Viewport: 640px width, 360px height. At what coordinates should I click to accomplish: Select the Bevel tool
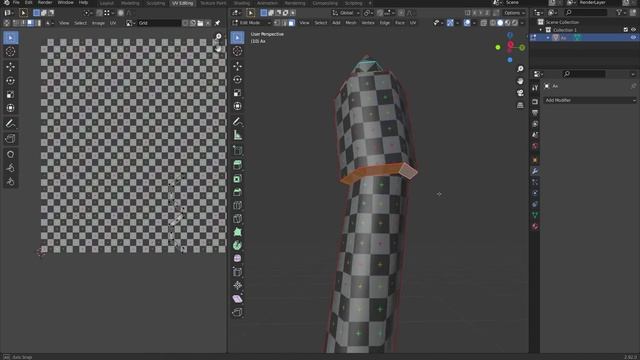(x=238, y=192)
